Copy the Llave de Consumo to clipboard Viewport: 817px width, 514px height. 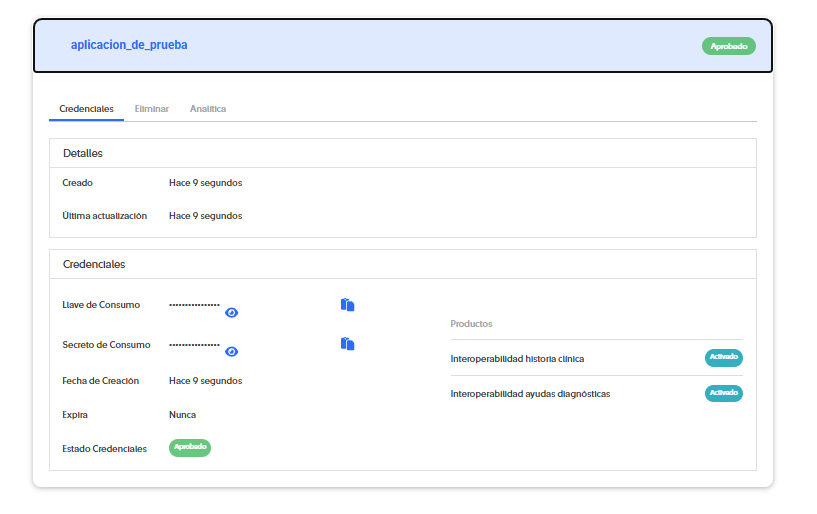pos(348,304)
